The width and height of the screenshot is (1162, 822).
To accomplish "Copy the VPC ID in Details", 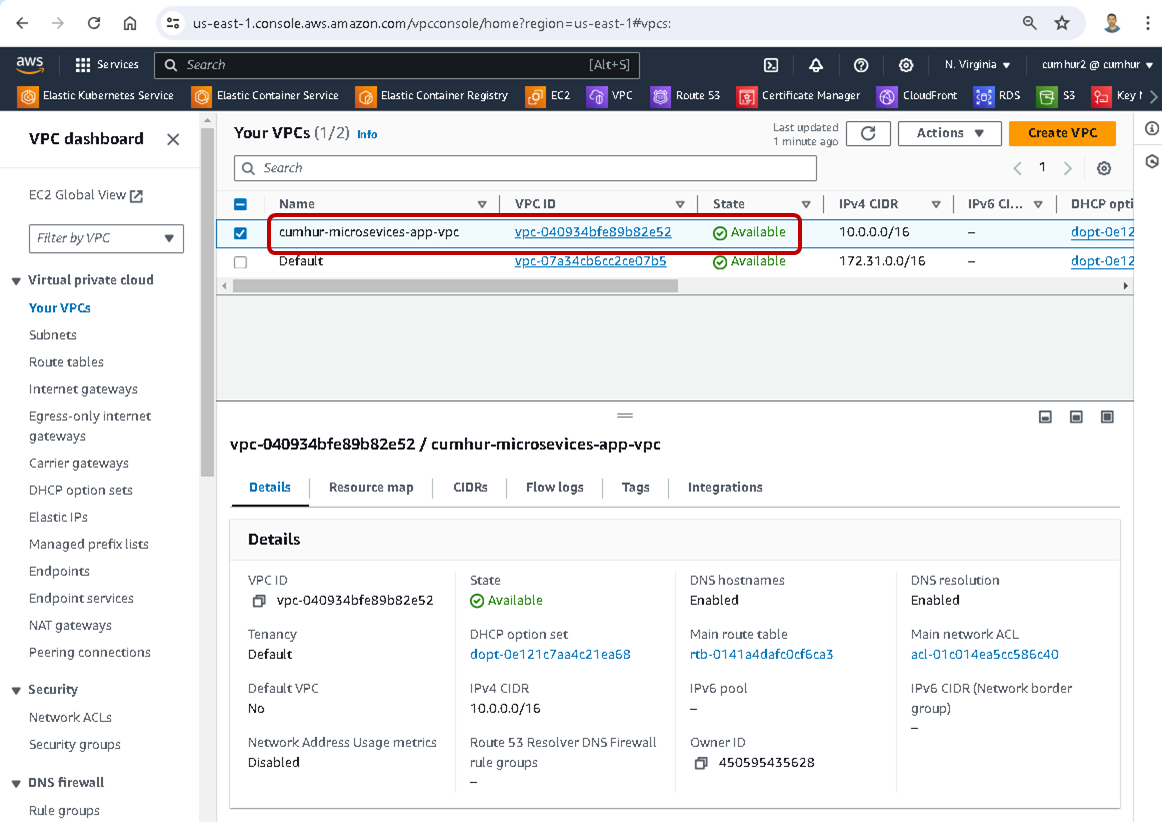I will click(259, 601).
